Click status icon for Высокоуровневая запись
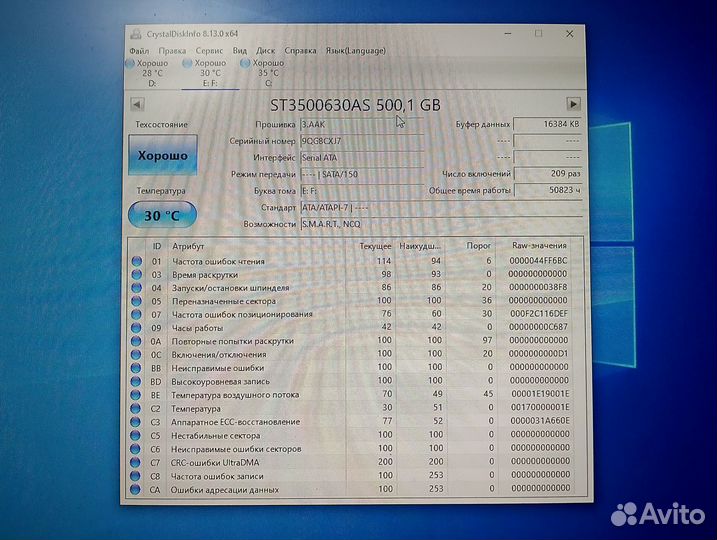717x540 pixels. [x=136, y=381]
